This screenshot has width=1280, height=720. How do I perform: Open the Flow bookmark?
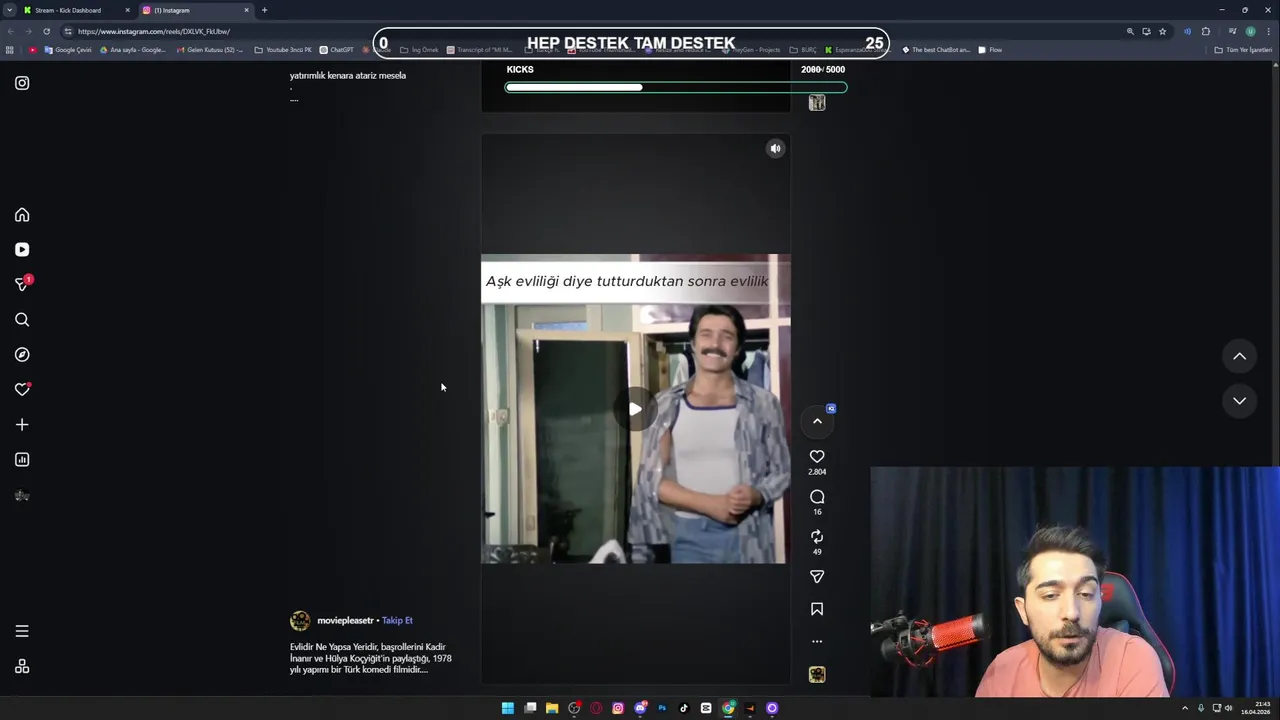point(990,50)
